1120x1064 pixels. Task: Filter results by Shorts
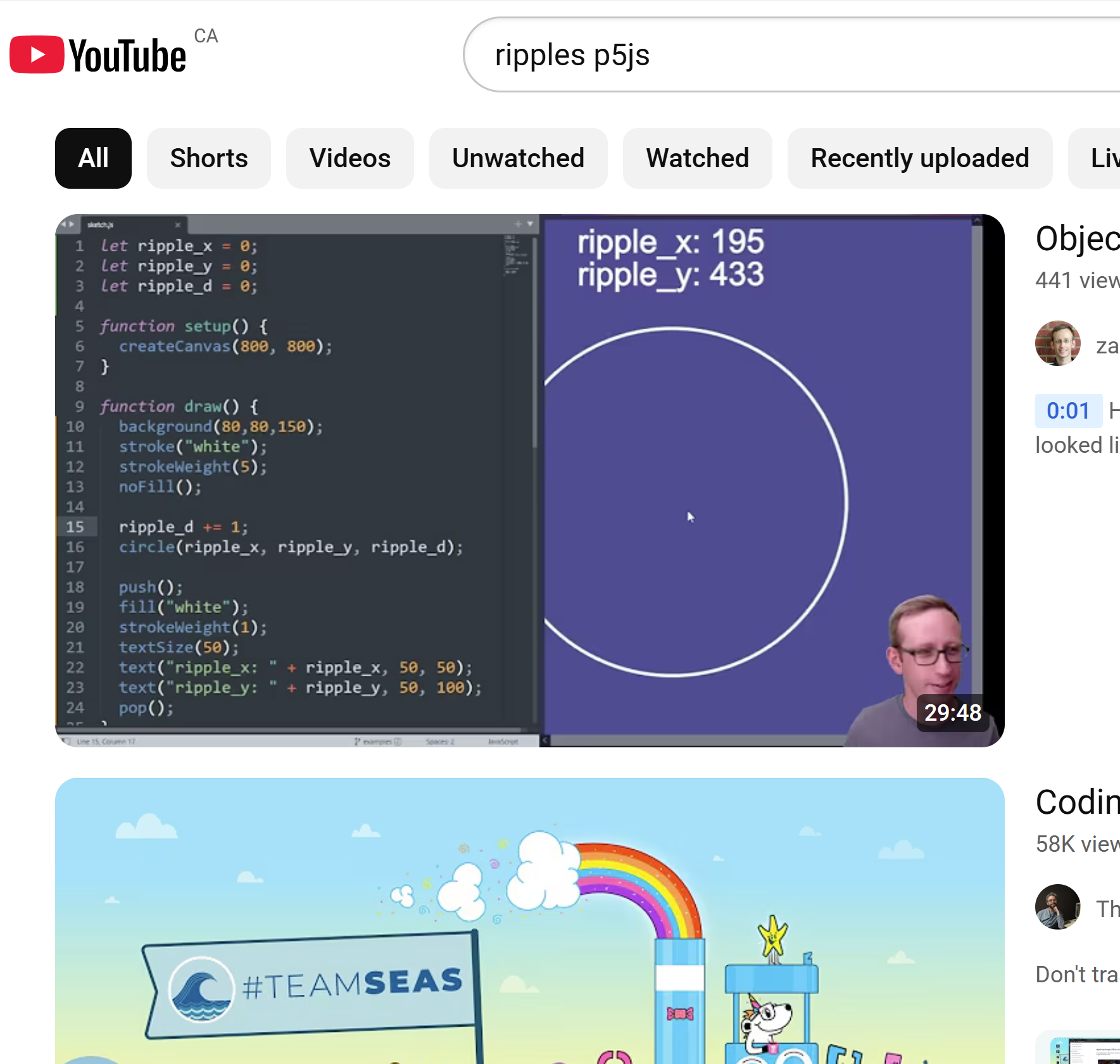[x=208, y=158]
